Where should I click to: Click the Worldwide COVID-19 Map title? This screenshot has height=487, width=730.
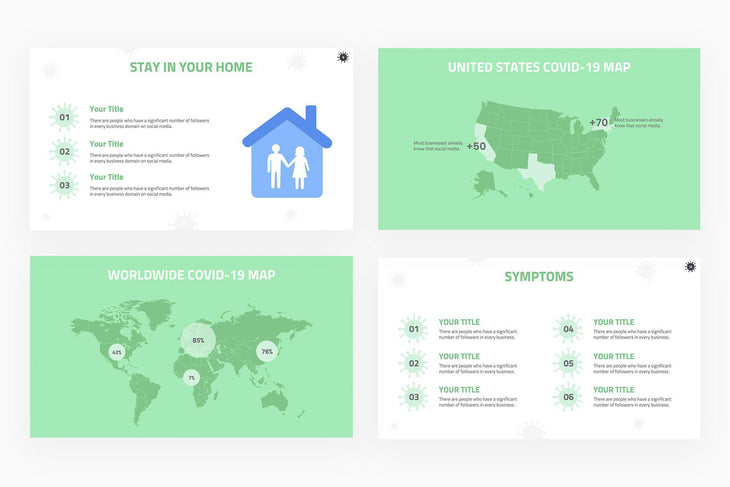coord(191,275)
